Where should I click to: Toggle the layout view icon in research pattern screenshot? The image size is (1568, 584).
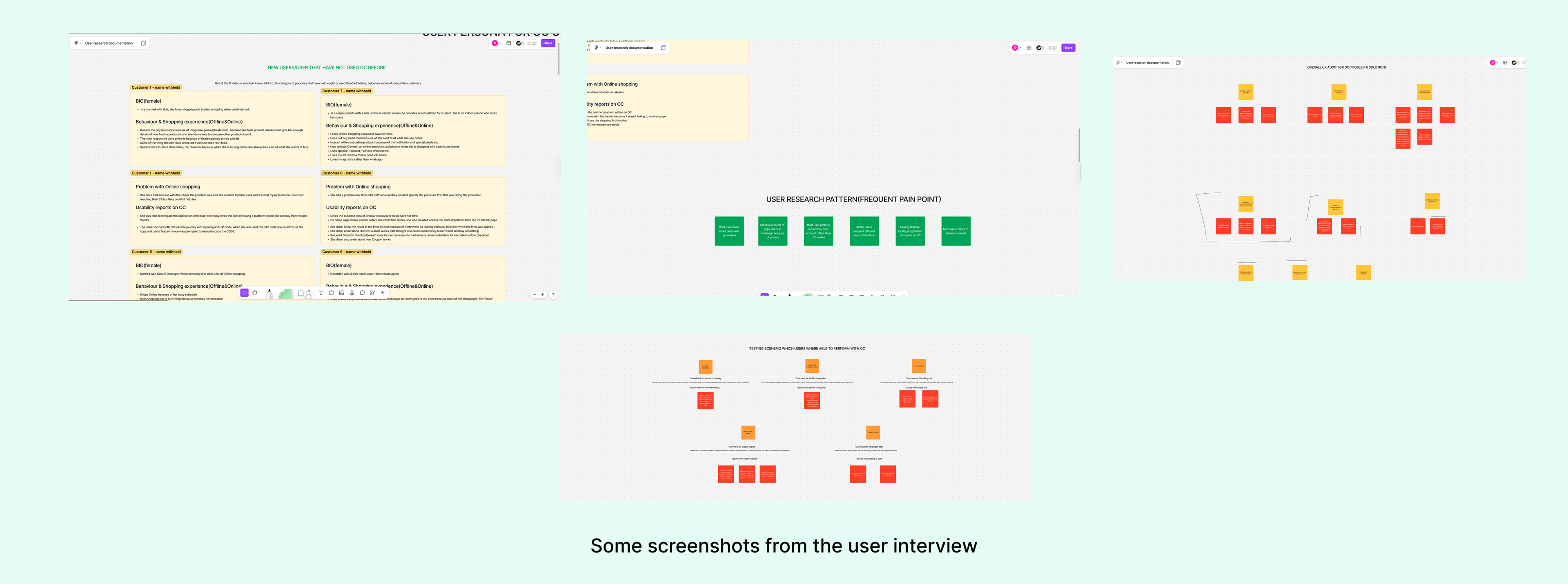click(1029, 47)
